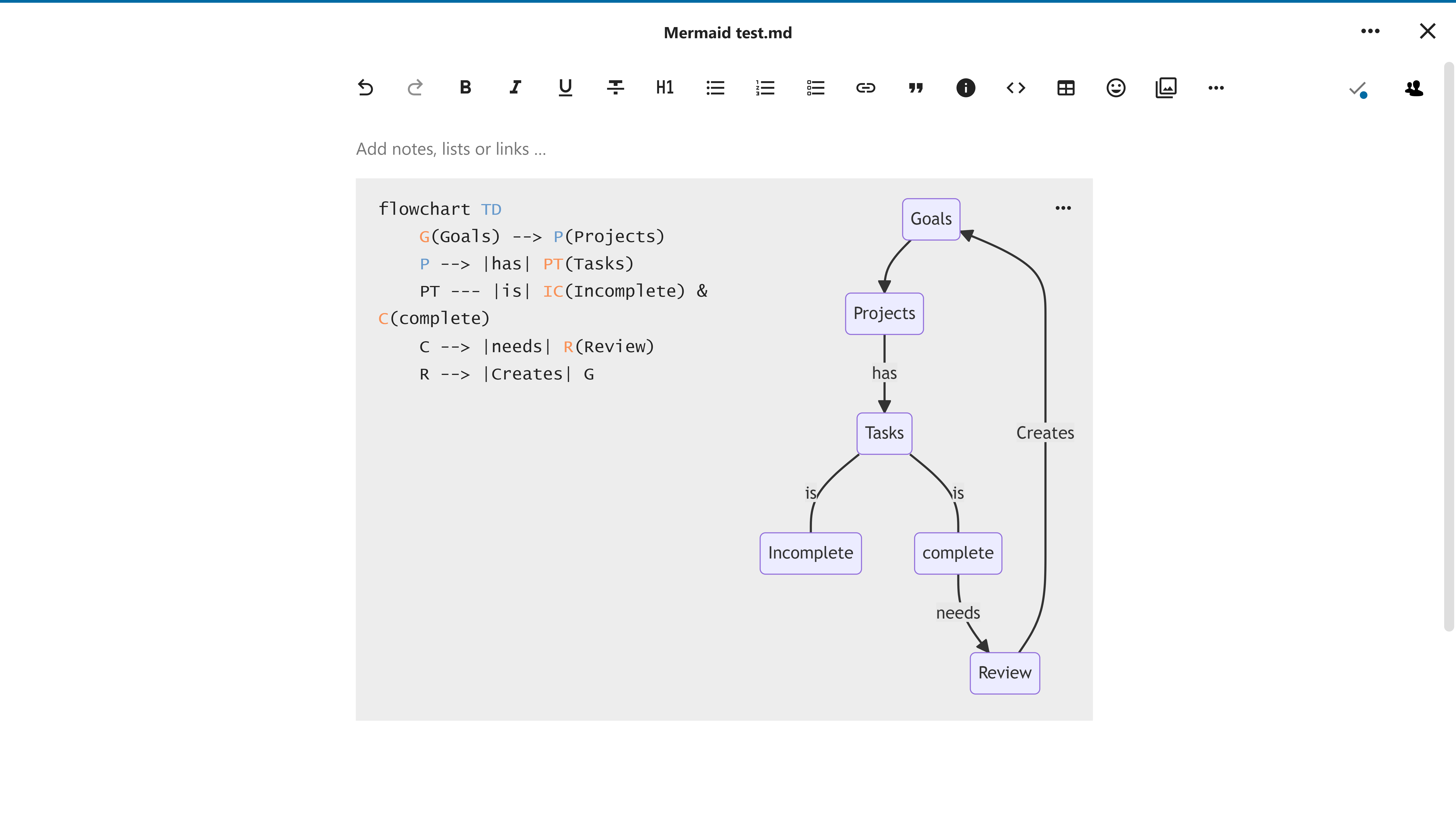
Task: Click the Undo icon
Action: 365,88
